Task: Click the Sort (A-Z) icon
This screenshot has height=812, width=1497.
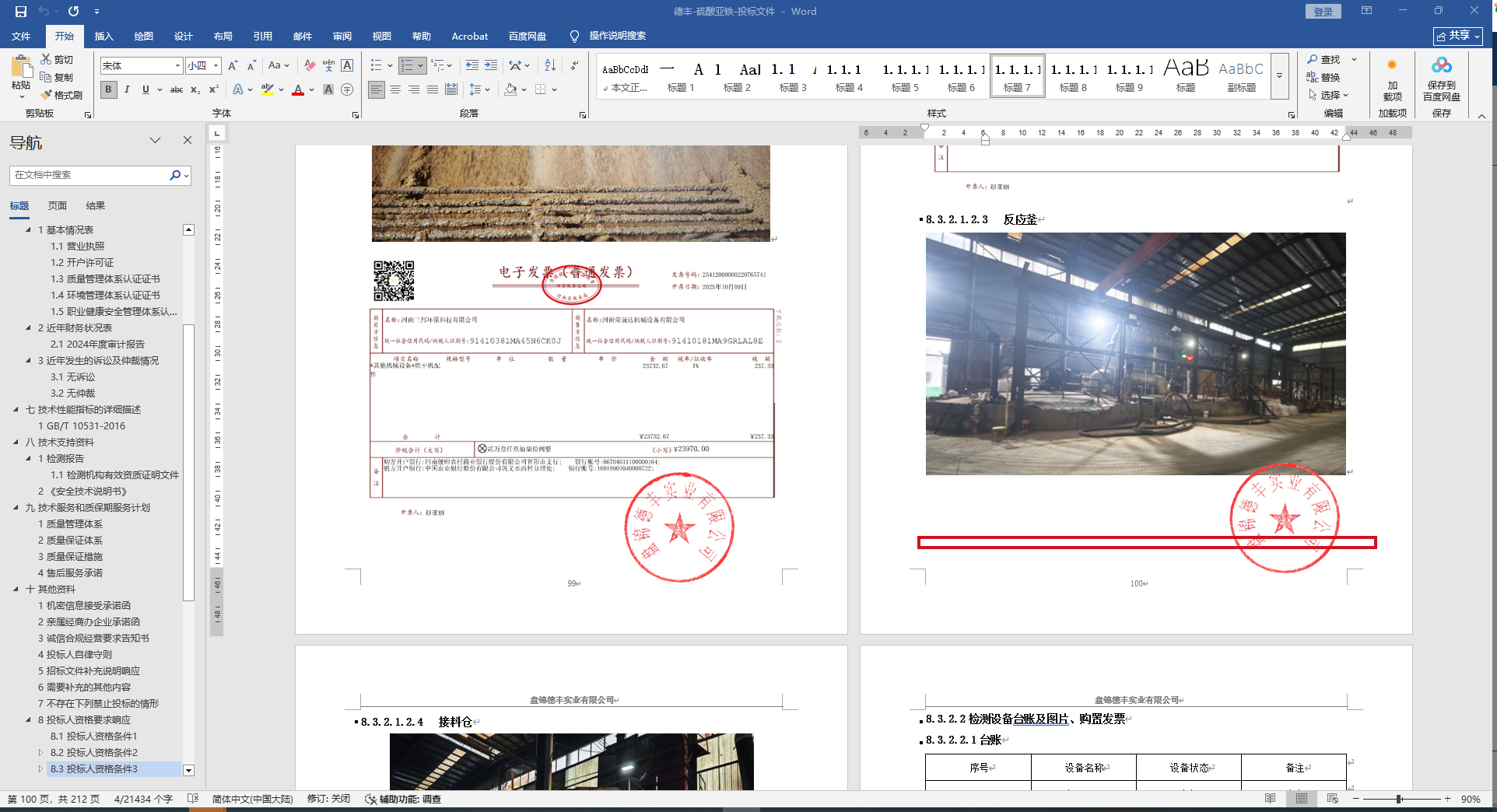Action: coord(550,65)
